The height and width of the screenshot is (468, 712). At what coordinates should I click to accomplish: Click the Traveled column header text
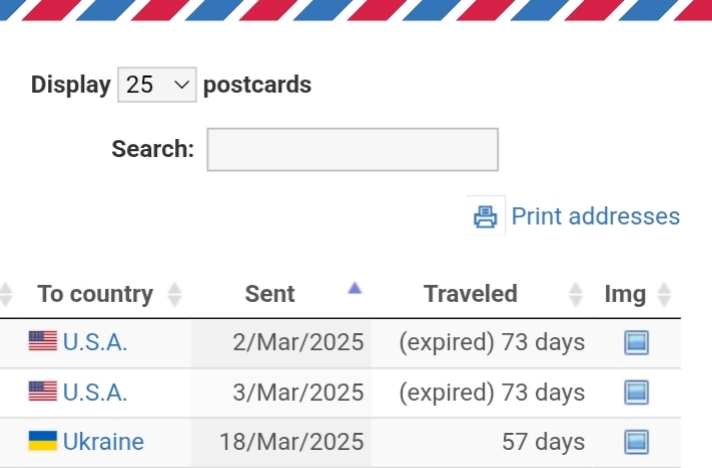470,294
